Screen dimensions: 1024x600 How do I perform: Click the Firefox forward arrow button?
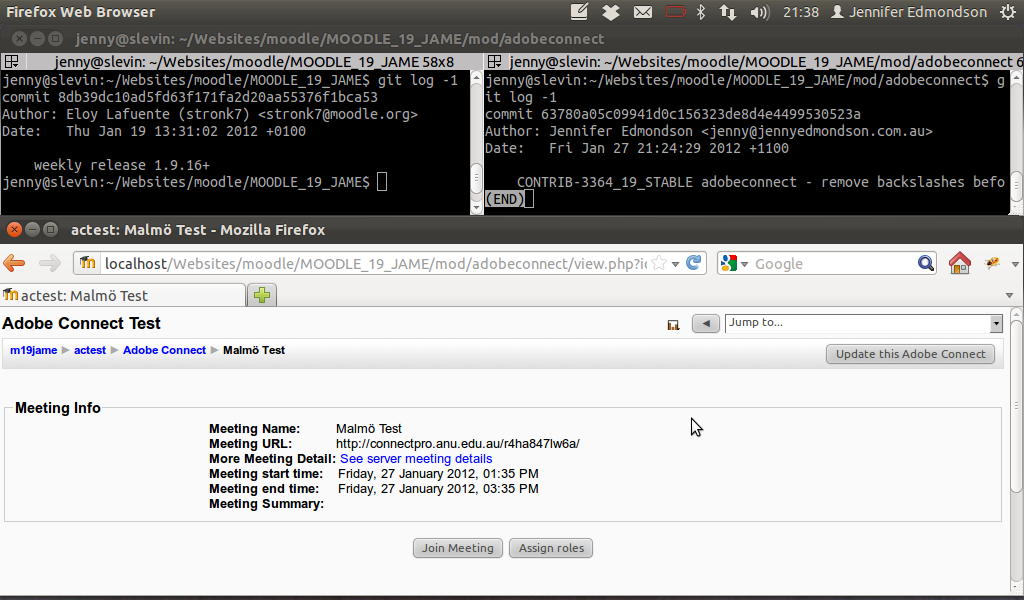click(x=50, y=263)
